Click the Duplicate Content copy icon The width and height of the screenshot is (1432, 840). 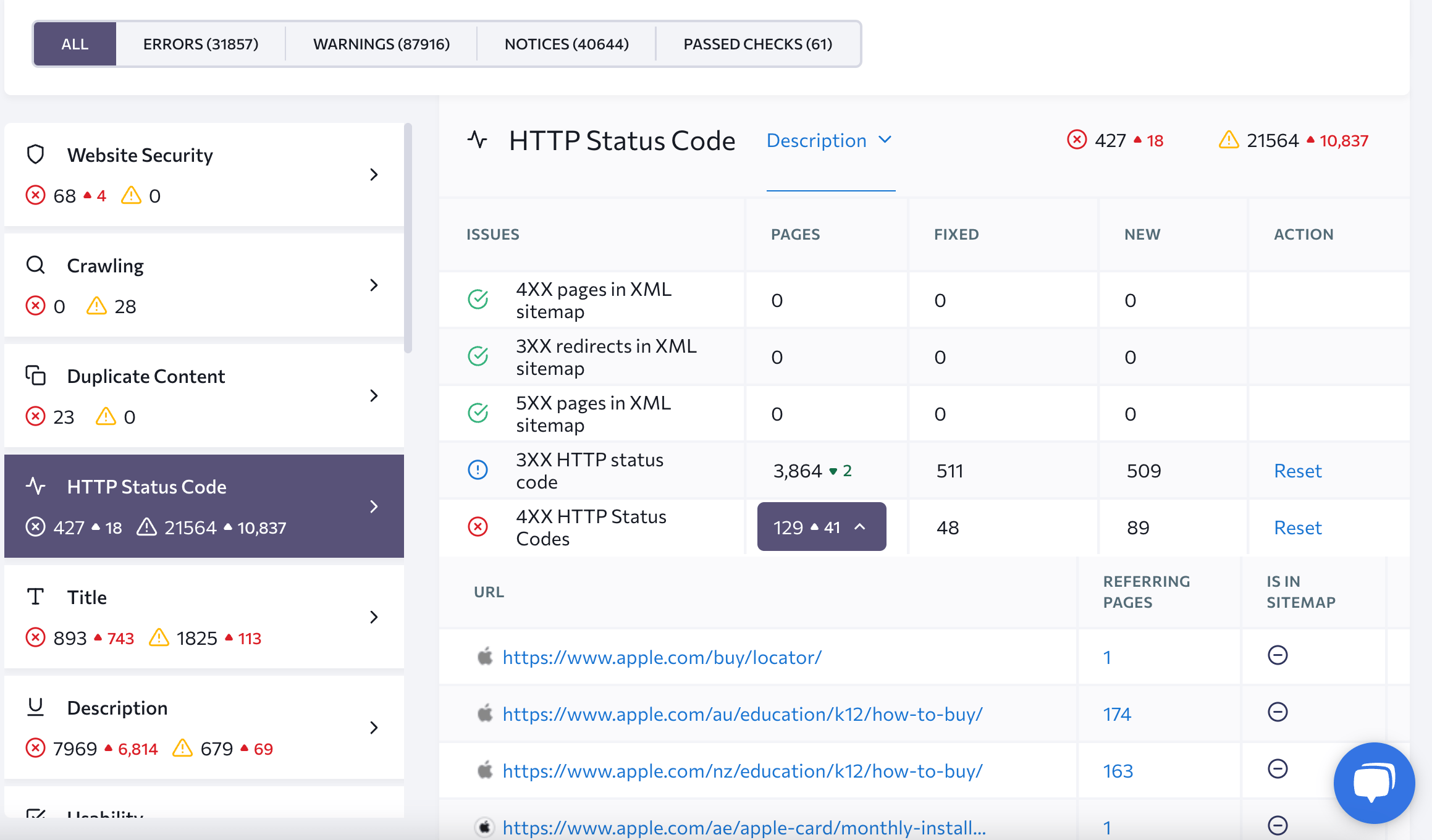pyautogui.click(x=36, y=376)
